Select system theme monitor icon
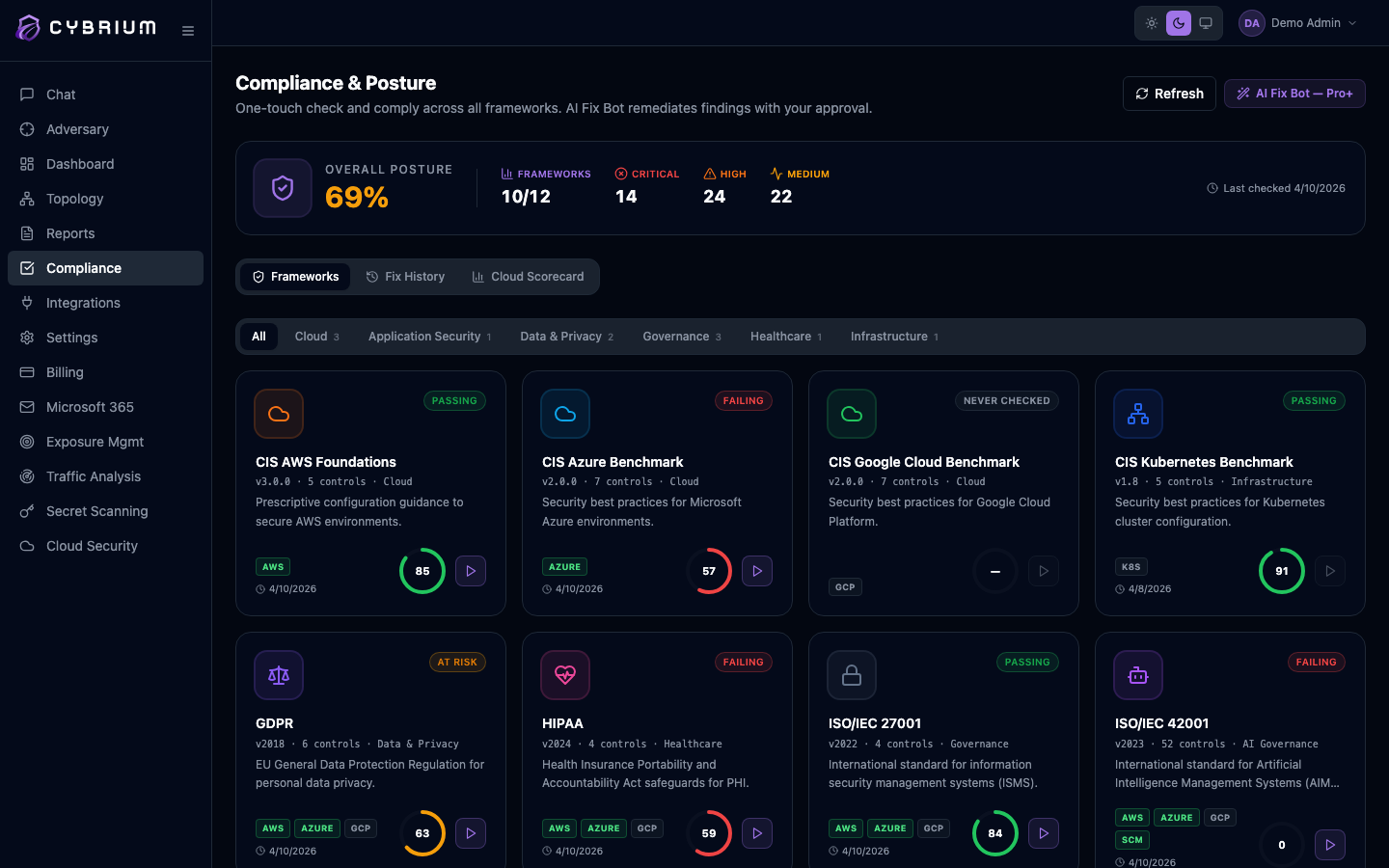 1206,23
